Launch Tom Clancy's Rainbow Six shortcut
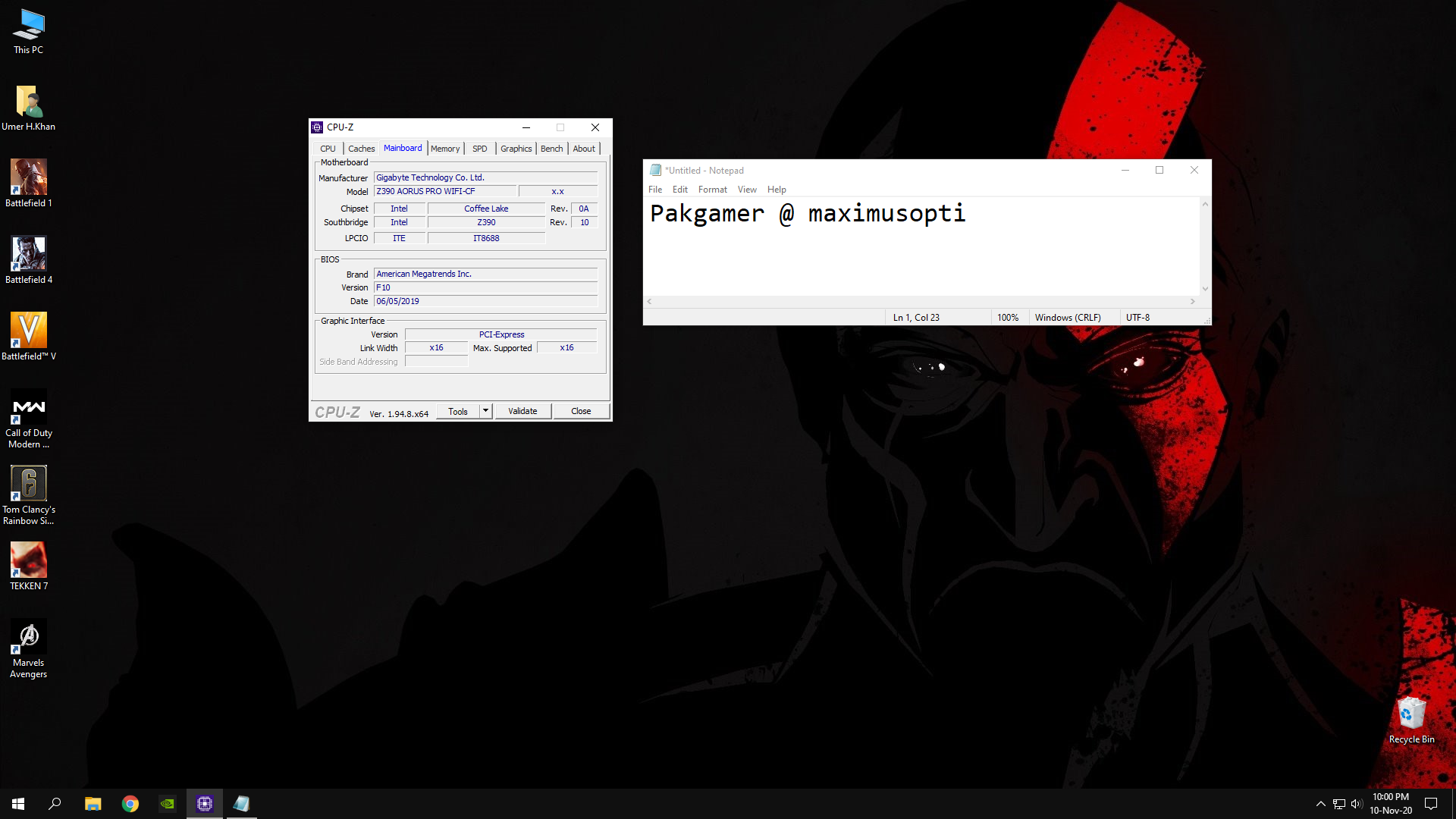Screen dimensions: 1456x819 click(29, 495)
